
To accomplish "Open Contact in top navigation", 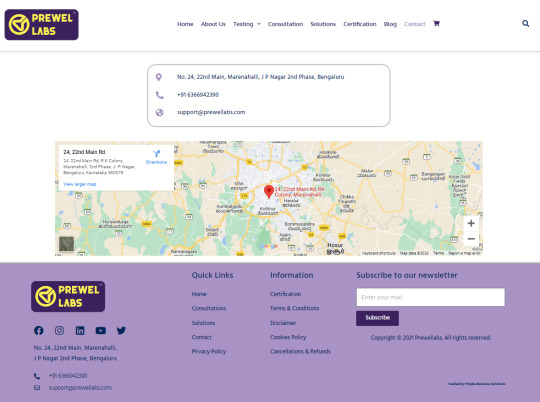I will (x=415, y=24).
